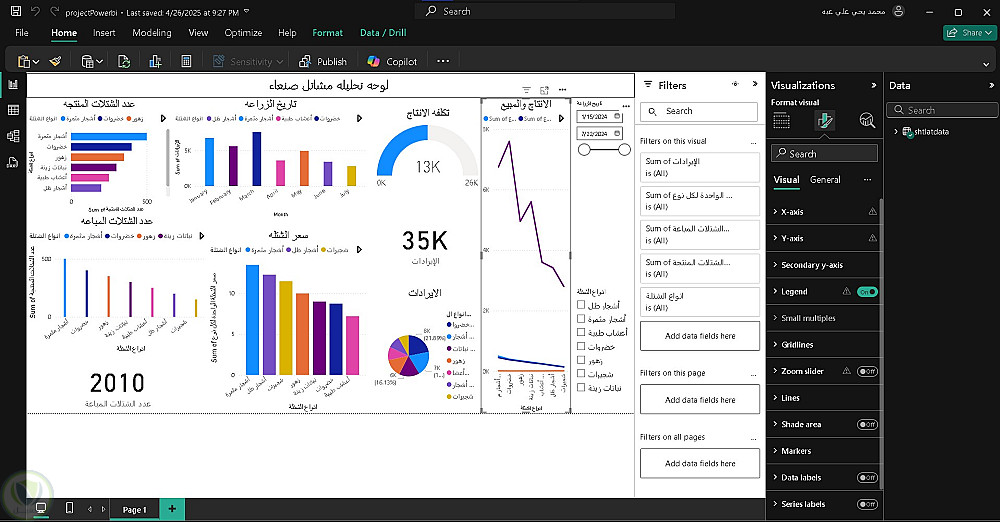Switch to desktop layout icon

[41, 509]
